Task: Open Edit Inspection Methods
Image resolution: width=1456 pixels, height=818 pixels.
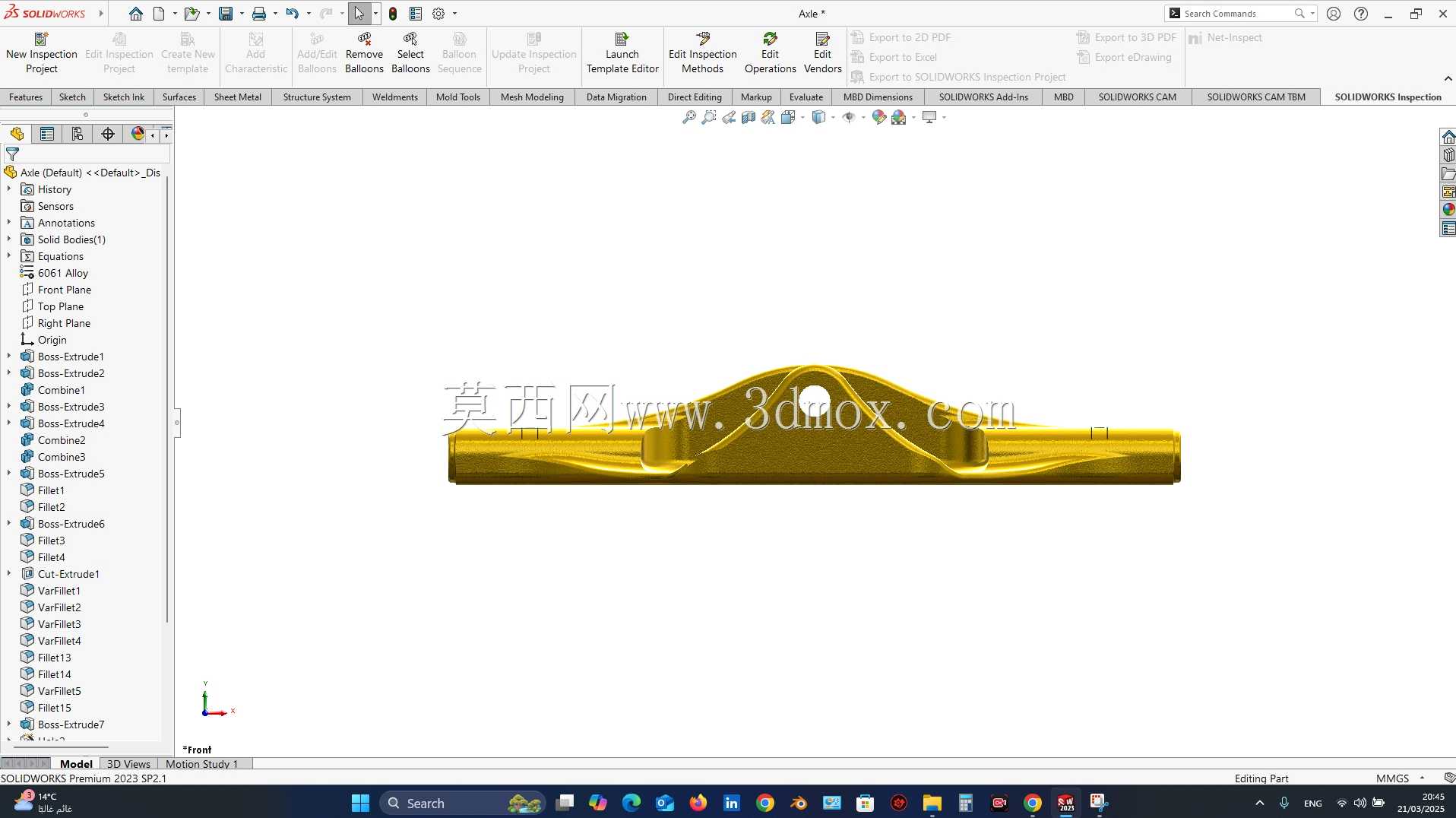Action: (702, 52)
